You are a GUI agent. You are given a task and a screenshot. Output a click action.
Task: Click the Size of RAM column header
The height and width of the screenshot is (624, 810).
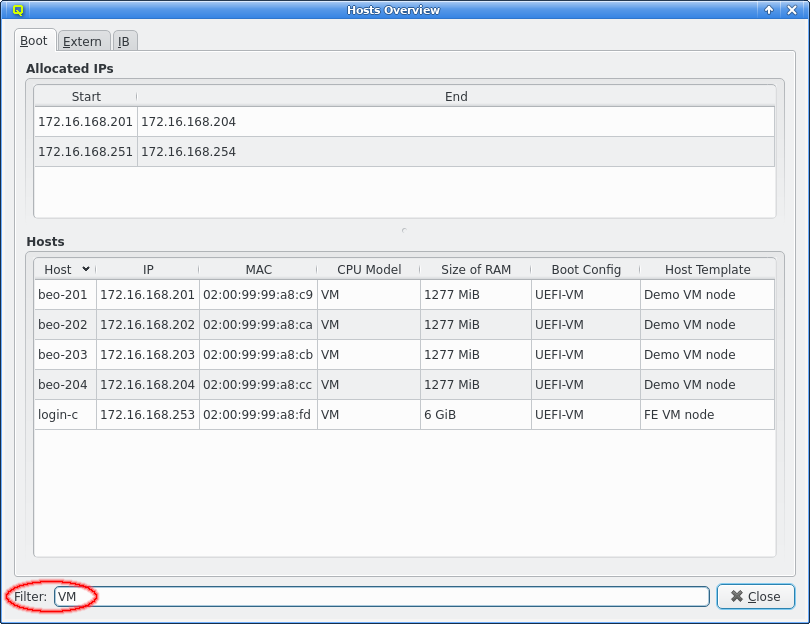click(x=475, y=269)
